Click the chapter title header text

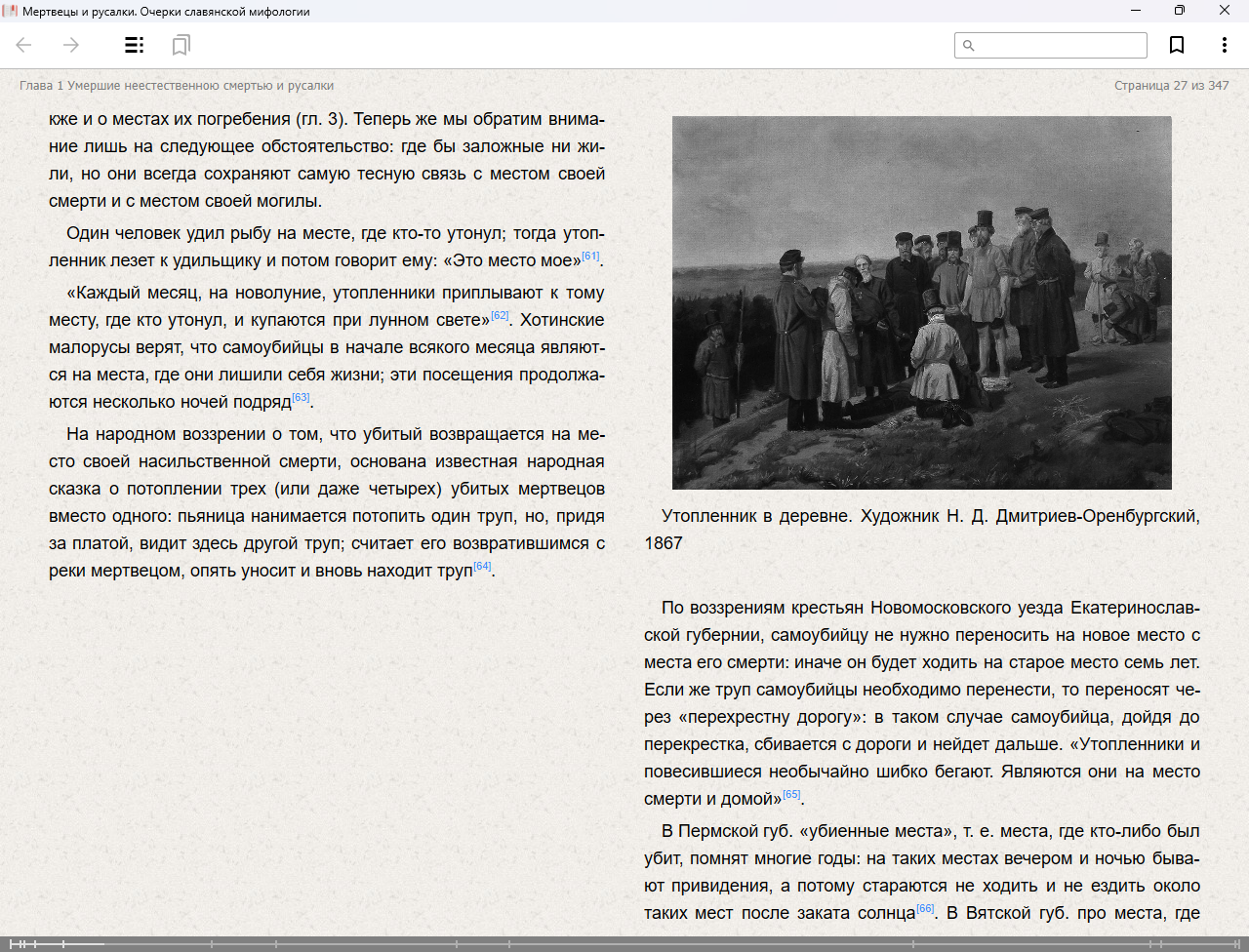(x=177, y=86)
